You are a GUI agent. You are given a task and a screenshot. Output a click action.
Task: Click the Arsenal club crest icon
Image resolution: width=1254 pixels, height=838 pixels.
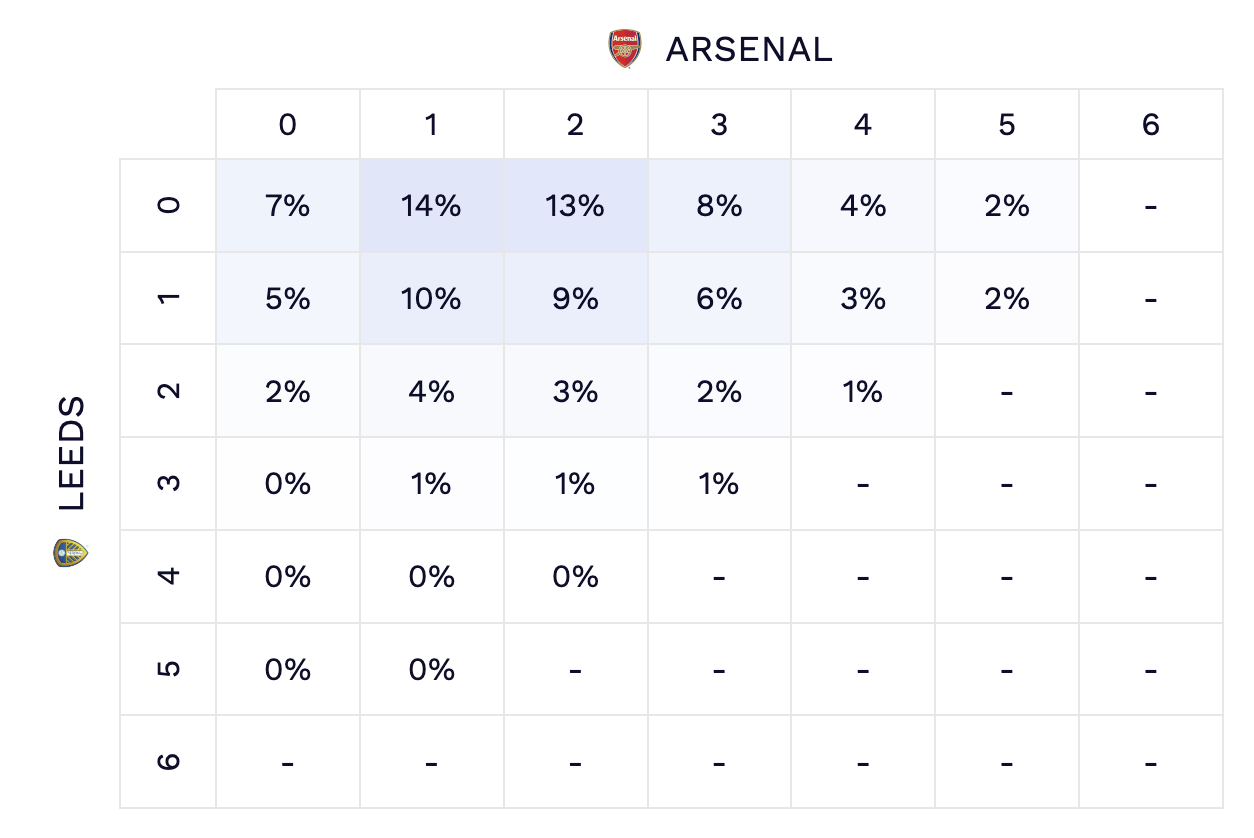pyautogui.click(x=625, y=49)
